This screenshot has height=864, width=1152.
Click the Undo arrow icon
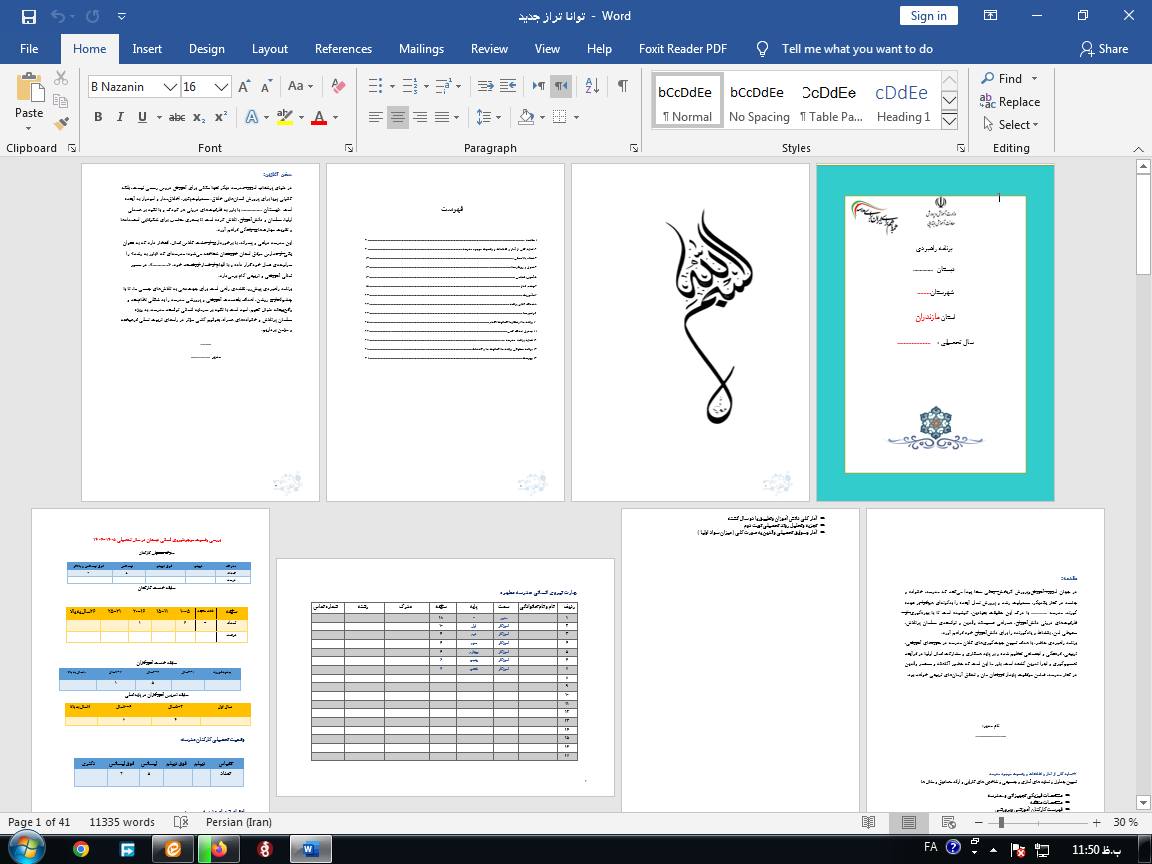tap(58, 16)
